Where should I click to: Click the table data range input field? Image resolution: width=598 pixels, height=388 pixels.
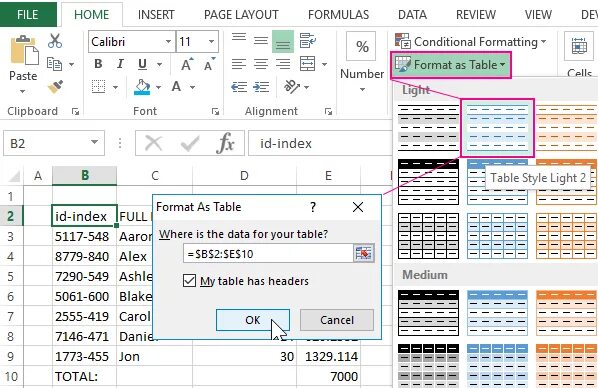(268, 254)
